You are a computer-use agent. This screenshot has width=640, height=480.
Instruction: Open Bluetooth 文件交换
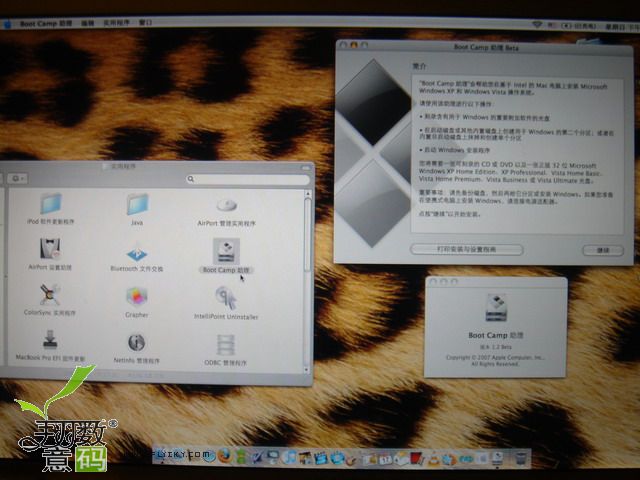pyautogui.click(x=137, y=252)
